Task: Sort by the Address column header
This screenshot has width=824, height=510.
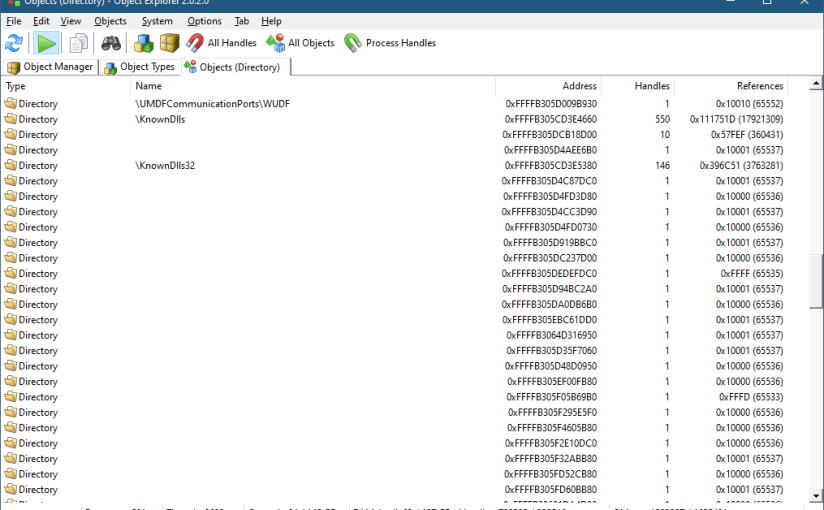Action: (x=548, y=86)
